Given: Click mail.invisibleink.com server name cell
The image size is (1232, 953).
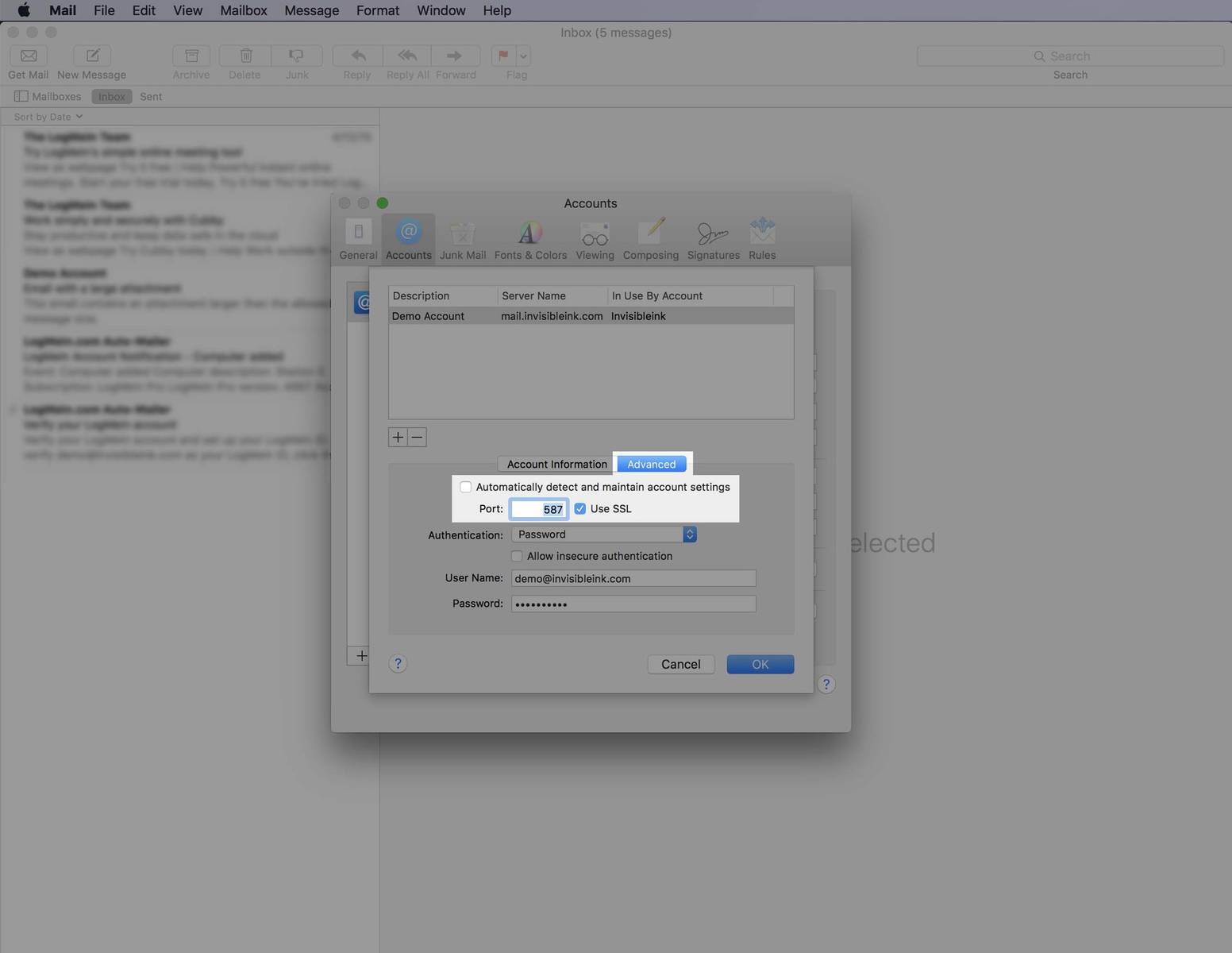Looking at the screenshot, I should coord(552,316).
